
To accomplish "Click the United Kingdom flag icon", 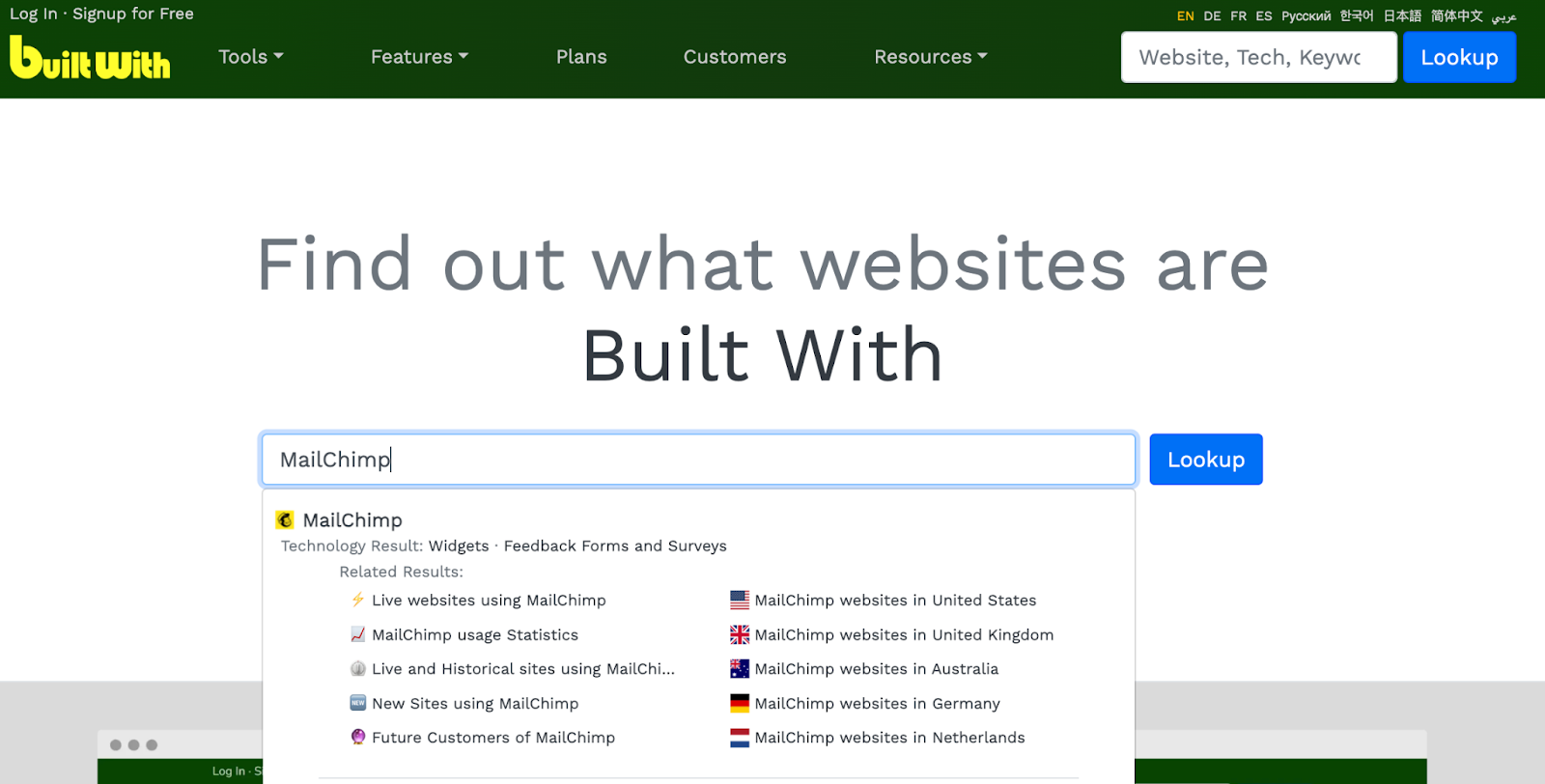I will pyautogui.click(x=740, y=634).
